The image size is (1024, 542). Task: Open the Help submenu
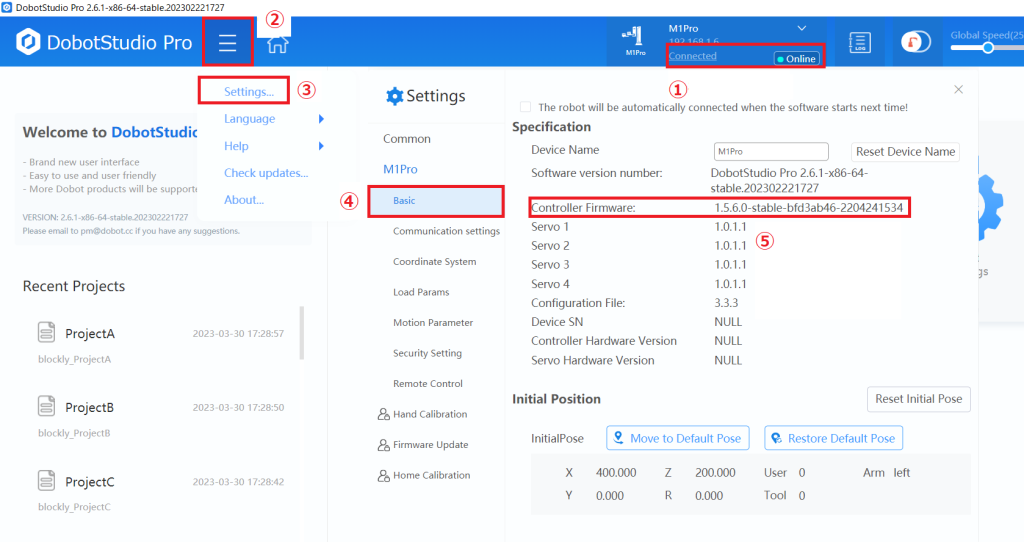click(236, 146)
